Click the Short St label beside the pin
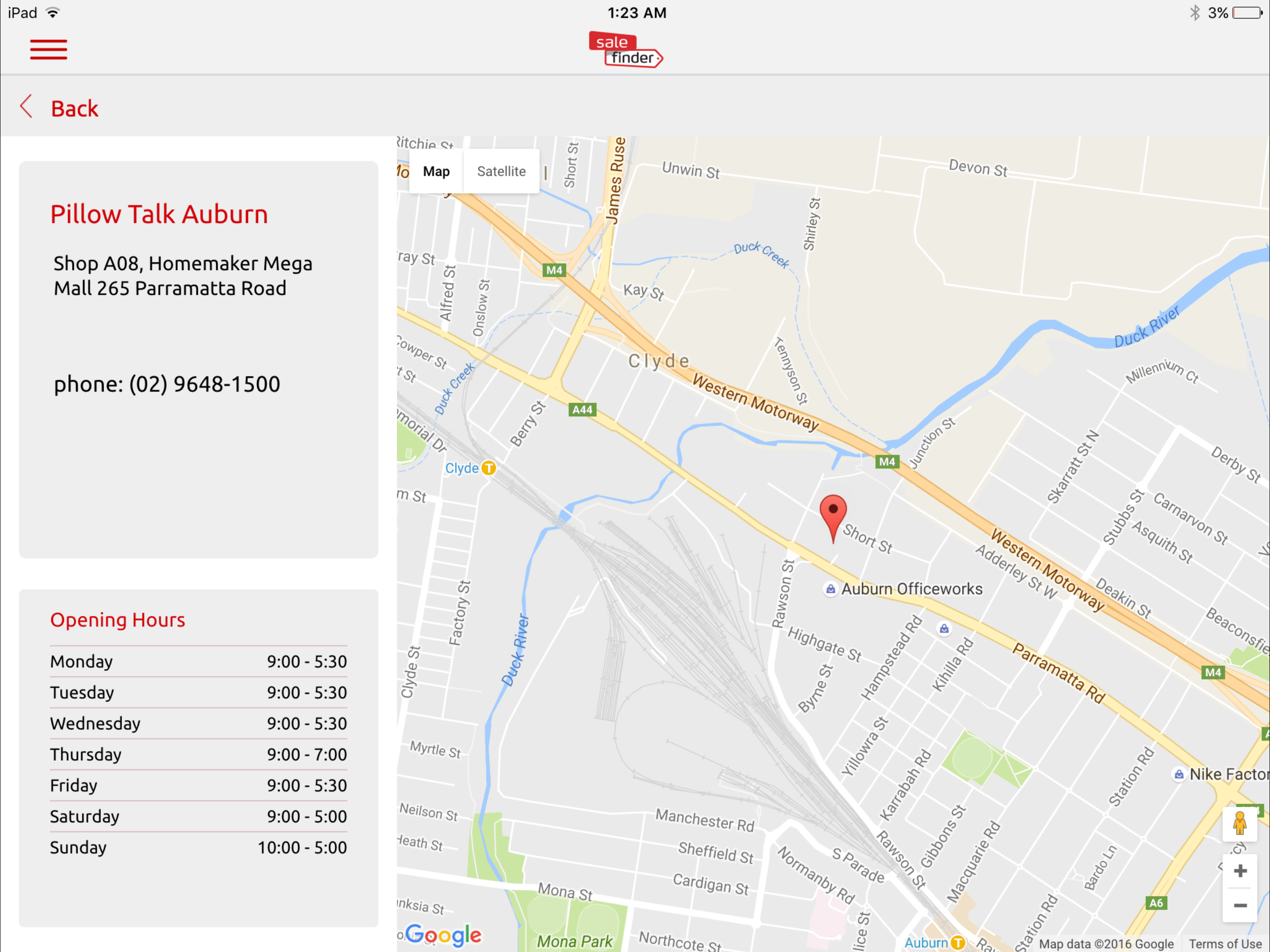 click(x=868, y=539)
